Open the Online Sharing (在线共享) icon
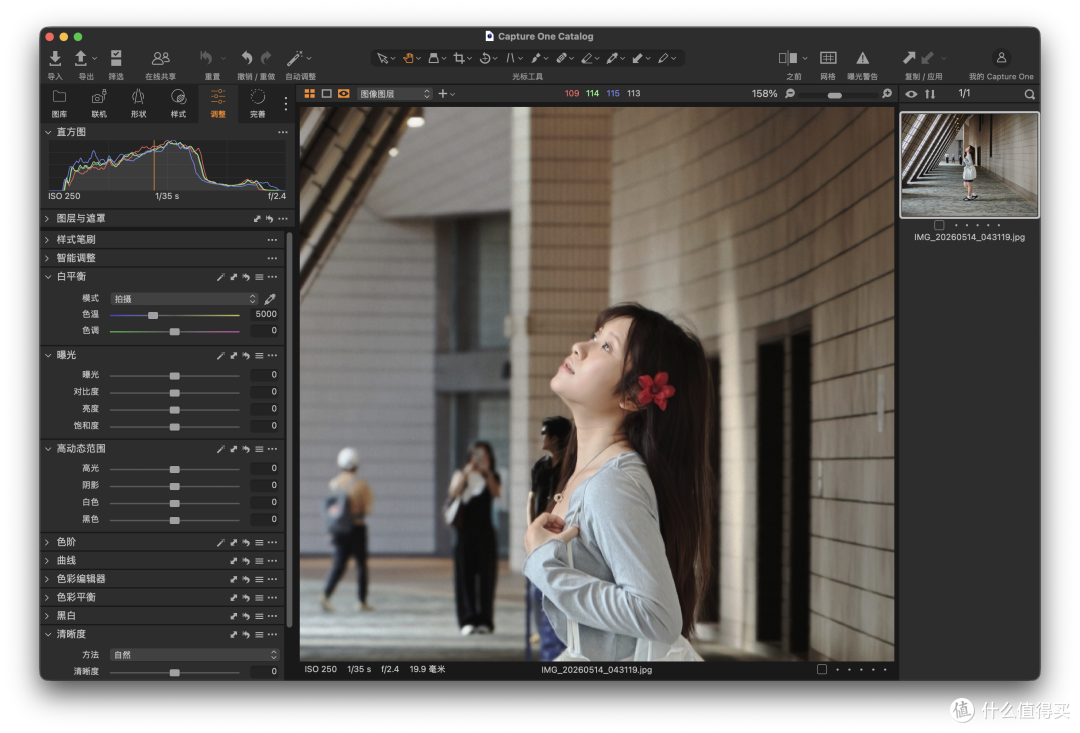 click(x=160, y=59)
